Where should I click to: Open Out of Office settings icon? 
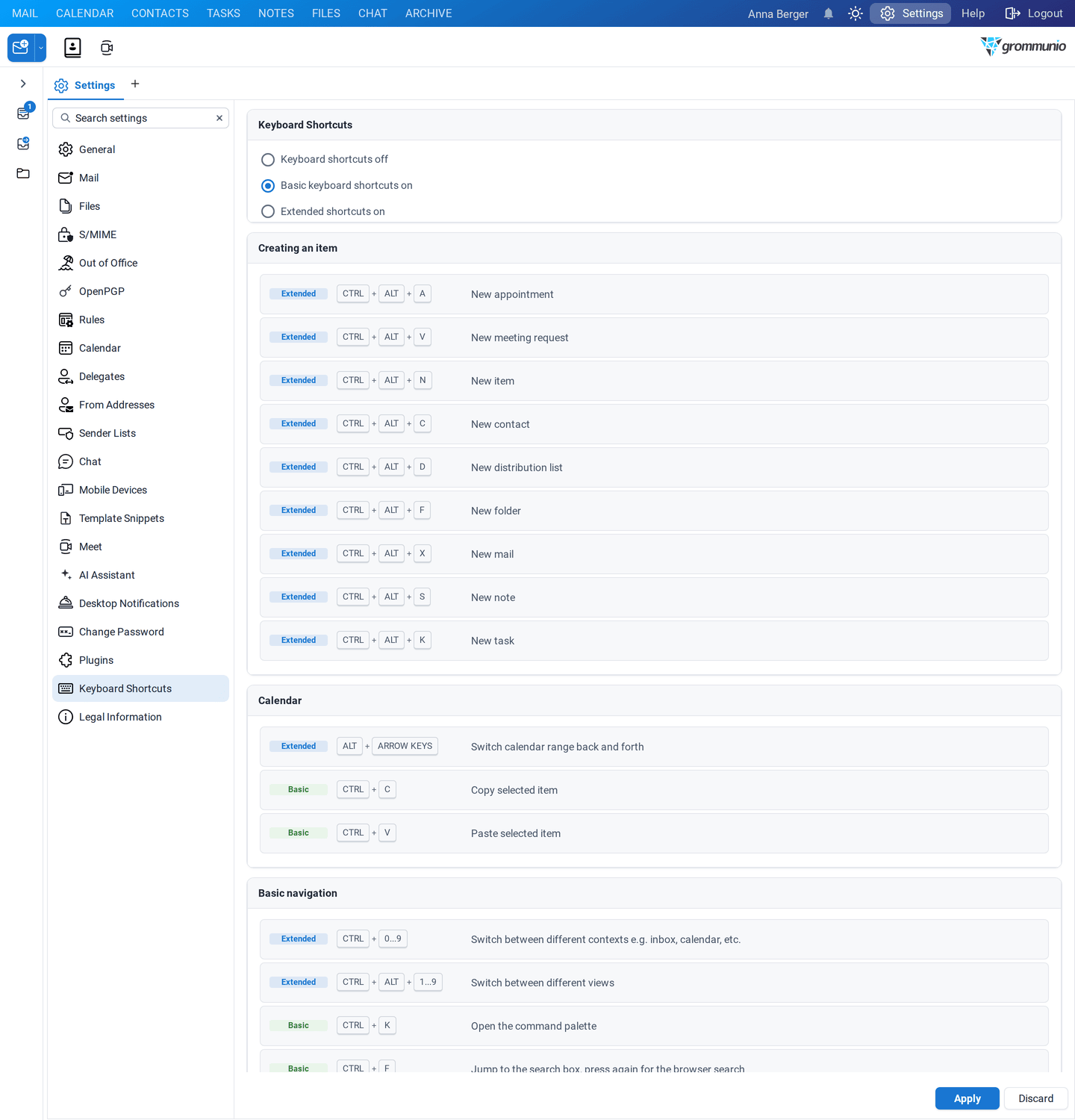(66, 263)
